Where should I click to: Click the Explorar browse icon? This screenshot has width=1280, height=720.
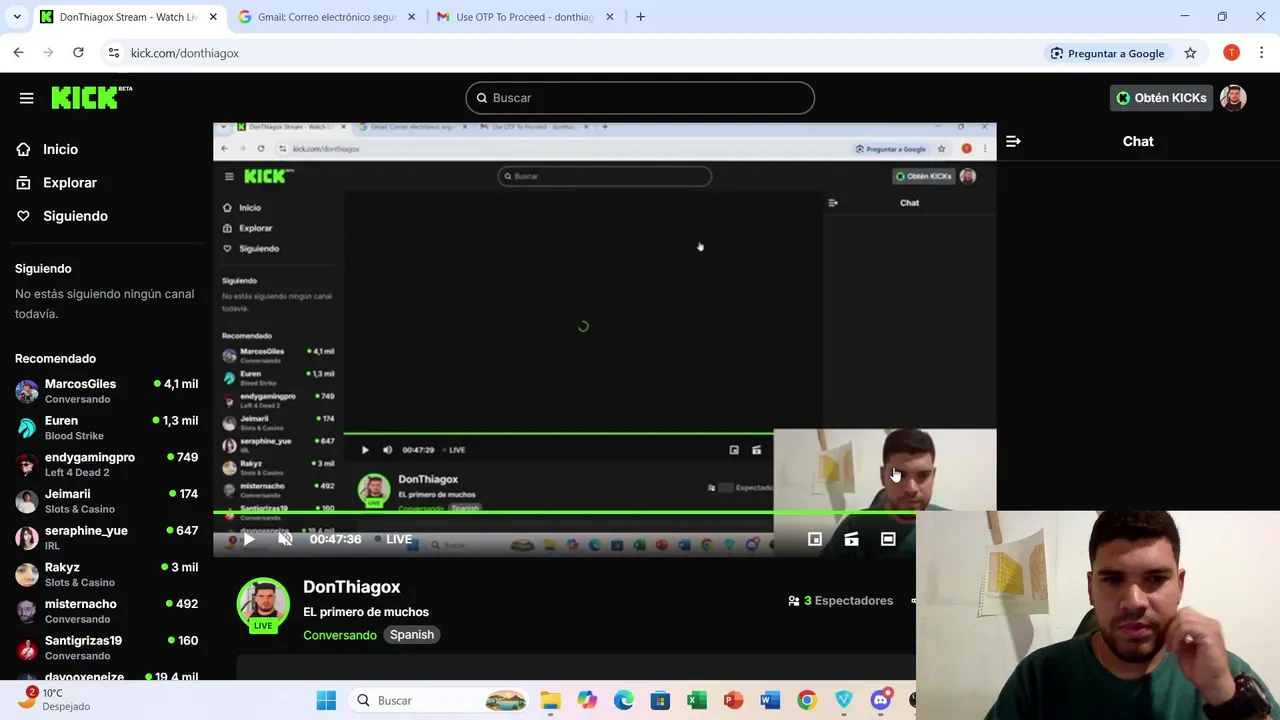[23, 183]
